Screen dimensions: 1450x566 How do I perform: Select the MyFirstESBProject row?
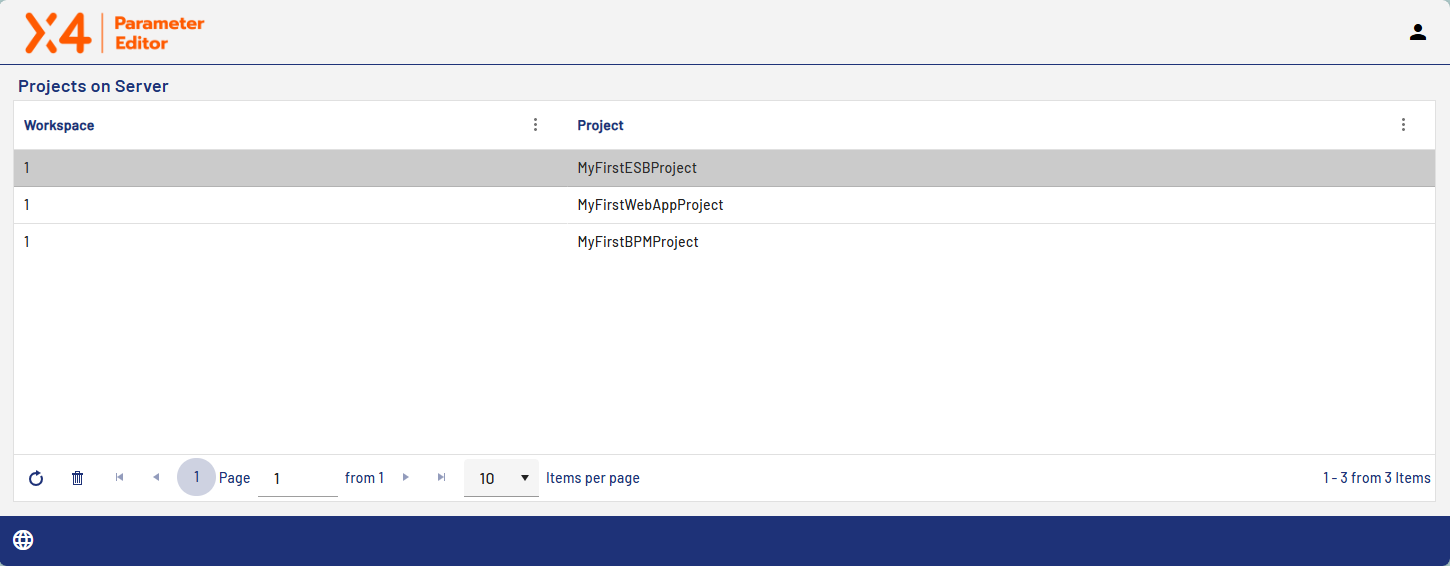pos(637,168)
